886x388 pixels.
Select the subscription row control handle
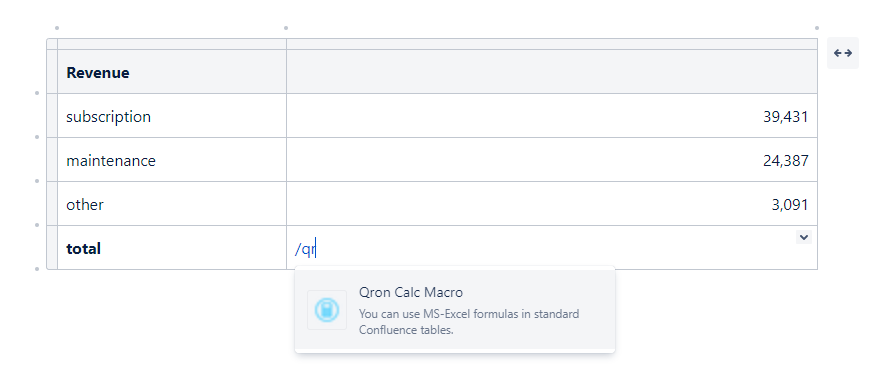coord(52,116)
